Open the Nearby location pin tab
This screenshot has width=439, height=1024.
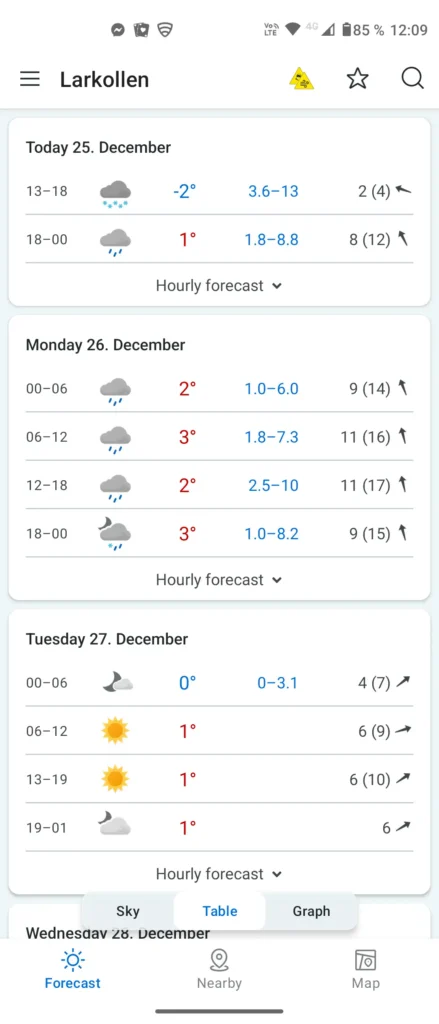220,968
